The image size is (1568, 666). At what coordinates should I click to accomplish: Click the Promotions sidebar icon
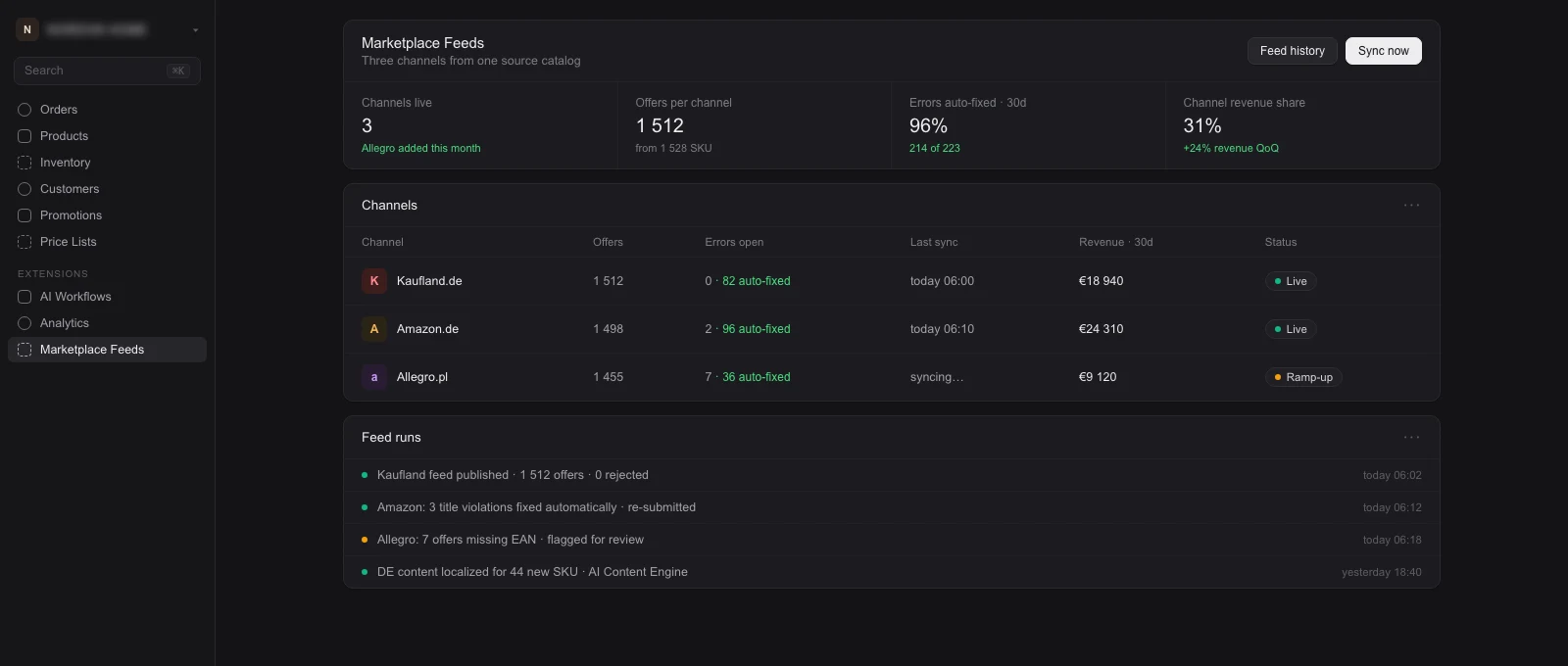point(24,215)
